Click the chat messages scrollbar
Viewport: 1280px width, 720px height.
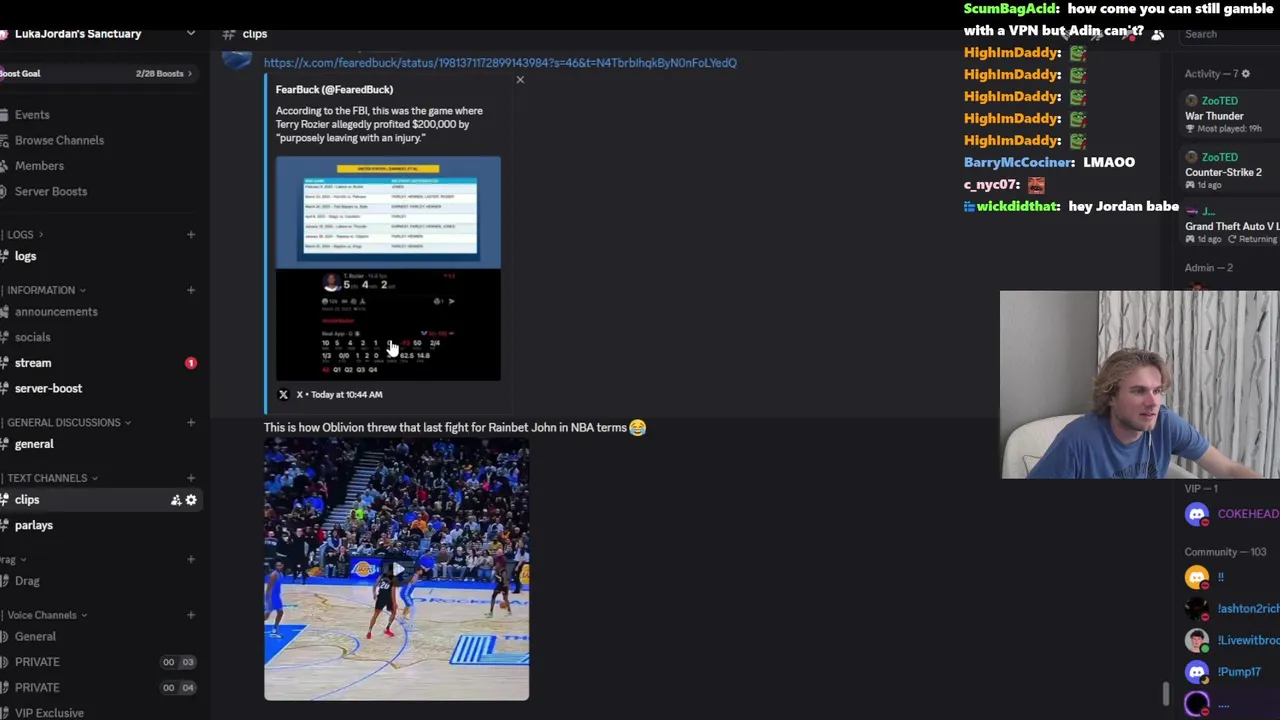click(x=1165, y=693)
